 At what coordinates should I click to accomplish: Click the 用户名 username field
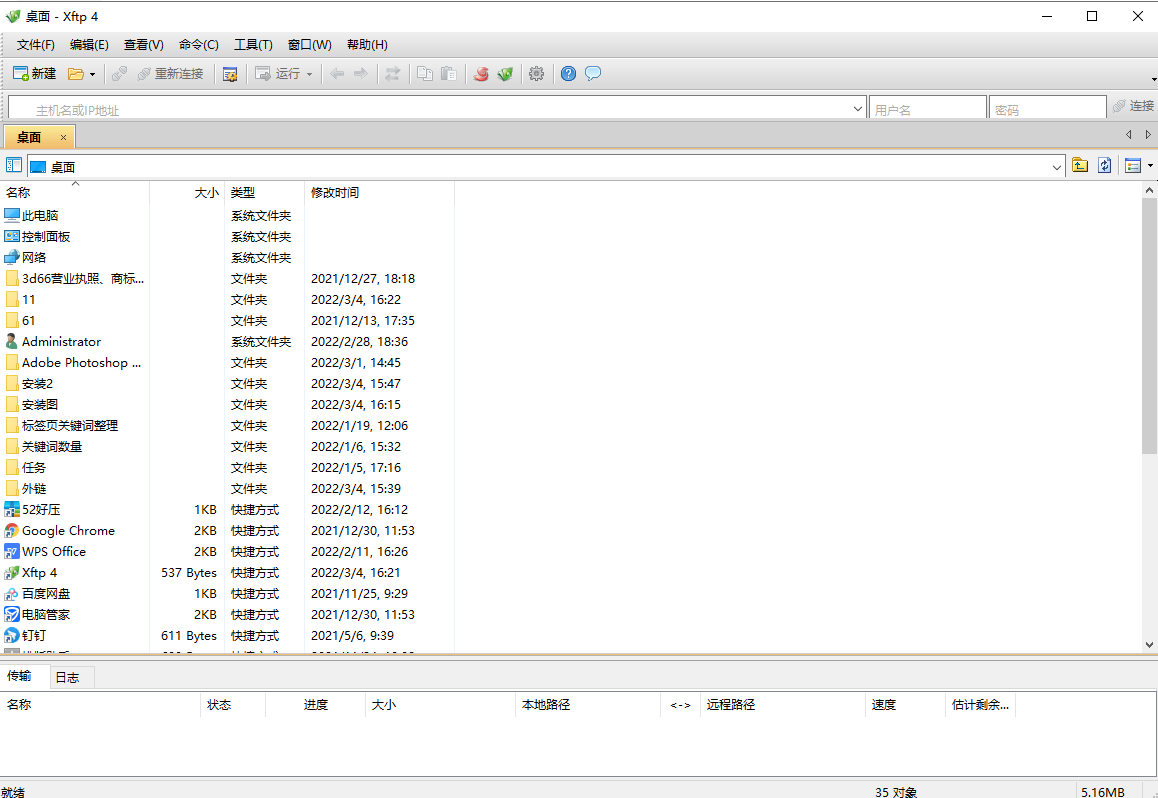pyautogui.click(x=928, y=109)
